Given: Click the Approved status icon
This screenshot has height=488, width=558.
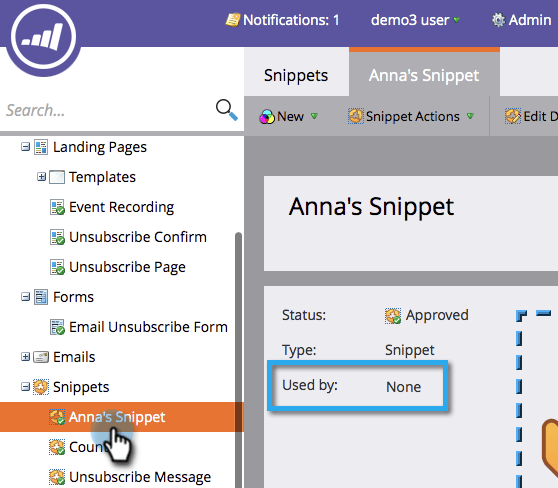Looking at the screenshot, I should pos(393,316).
